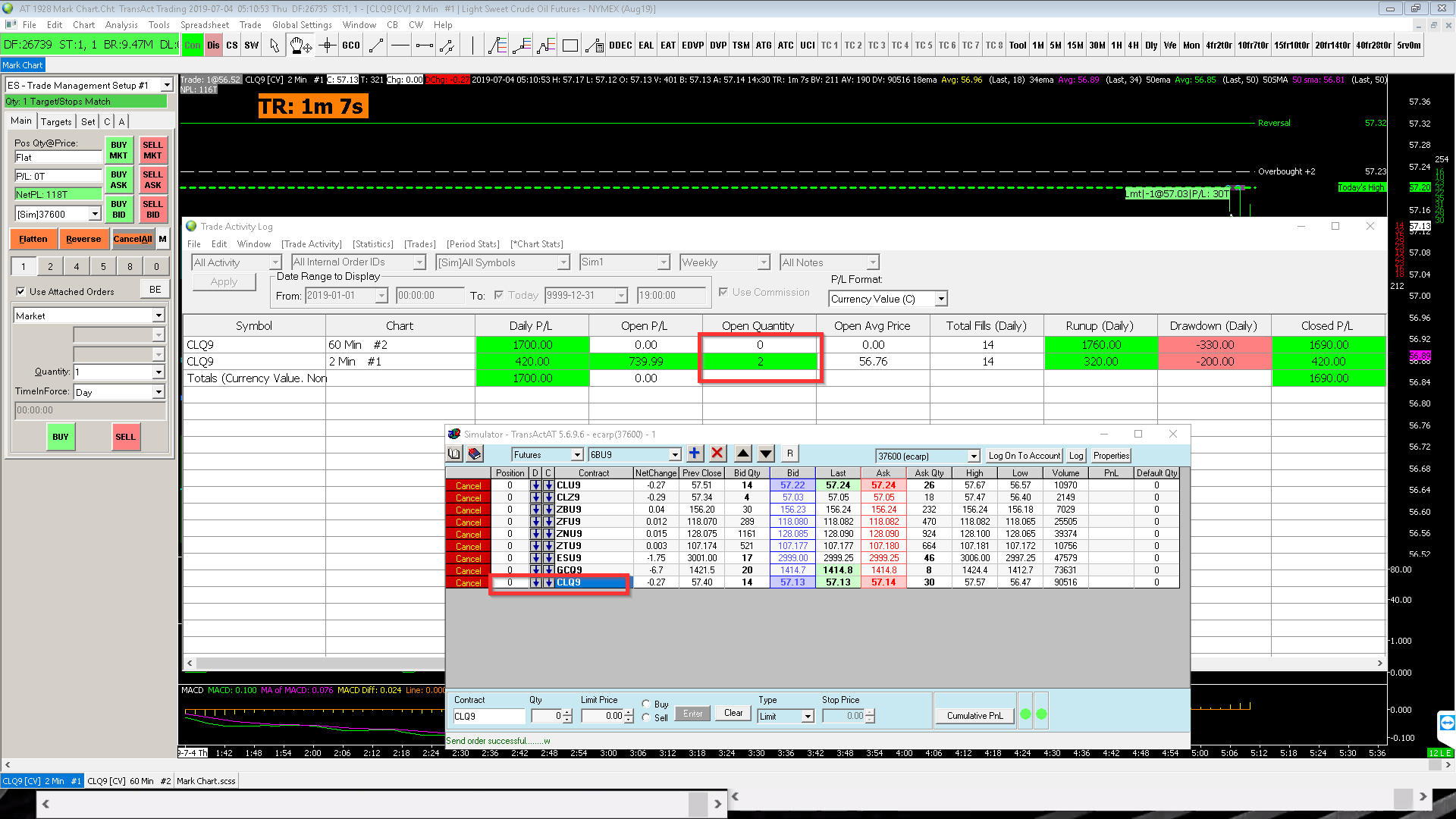The width and height of the screenshot is (1456, 819).
Task: Click the Flatten button
Action: (x=33, y=239)
